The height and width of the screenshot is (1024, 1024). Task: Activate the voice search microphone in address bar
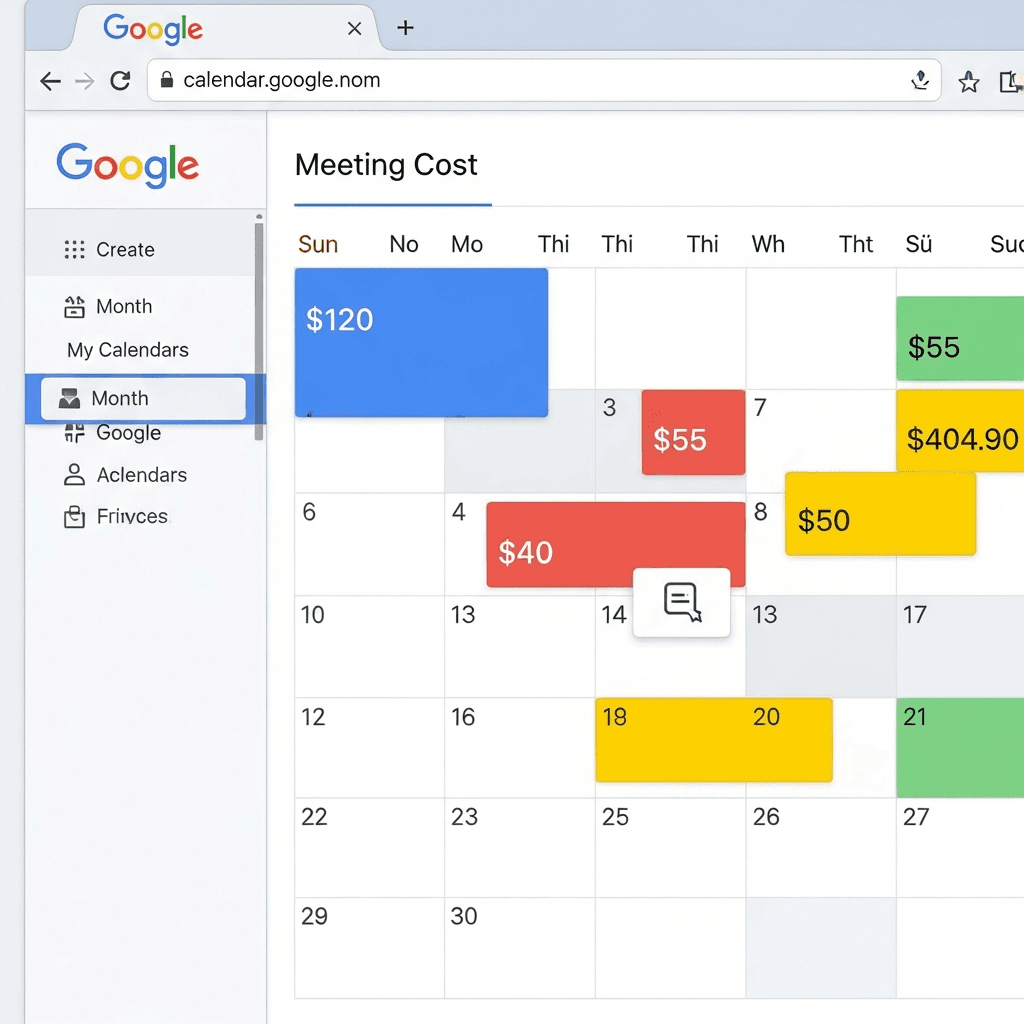point(921,81)
